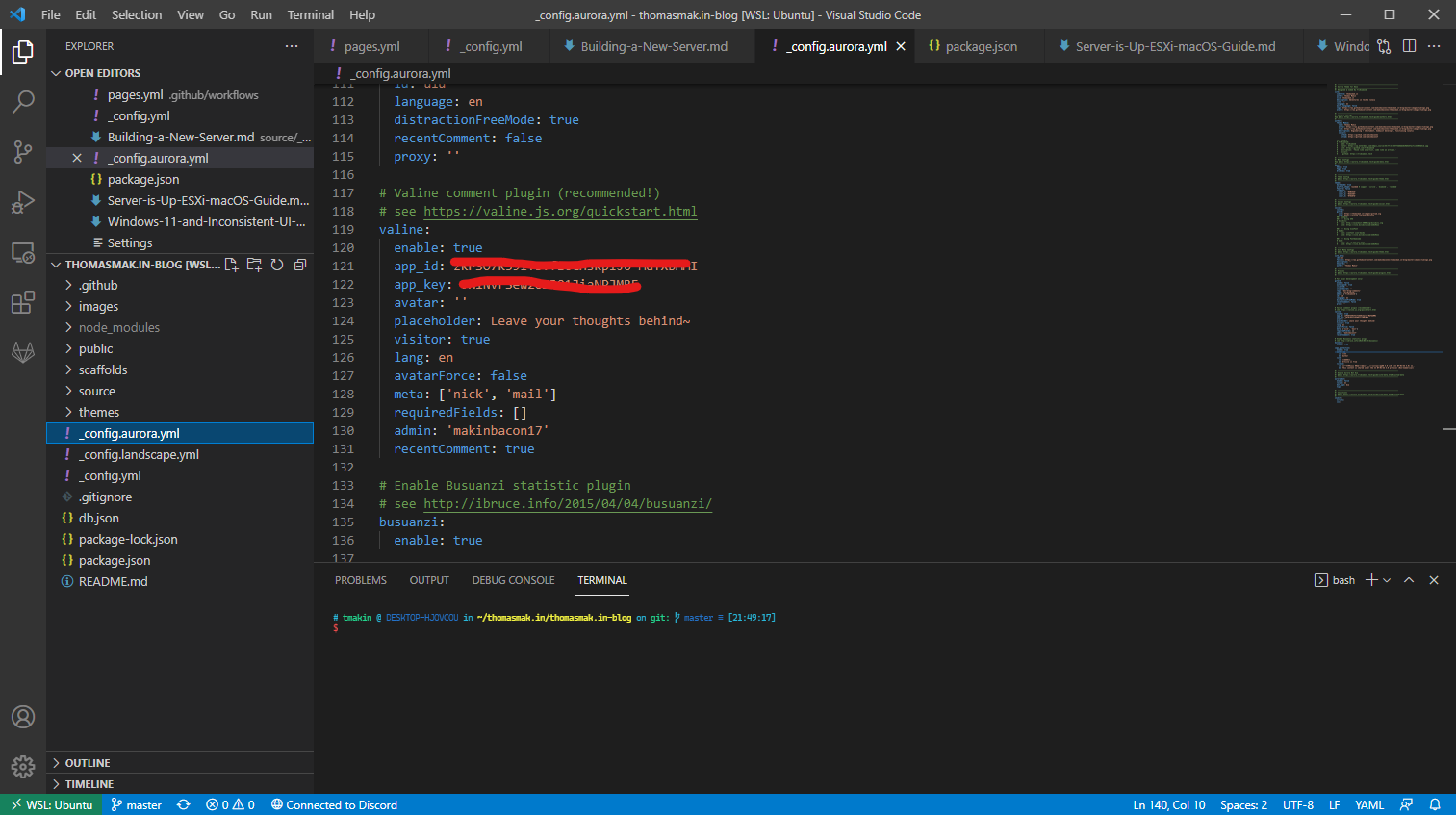Expand the images folder
1456x815 pixels.
tap(180, 306)
